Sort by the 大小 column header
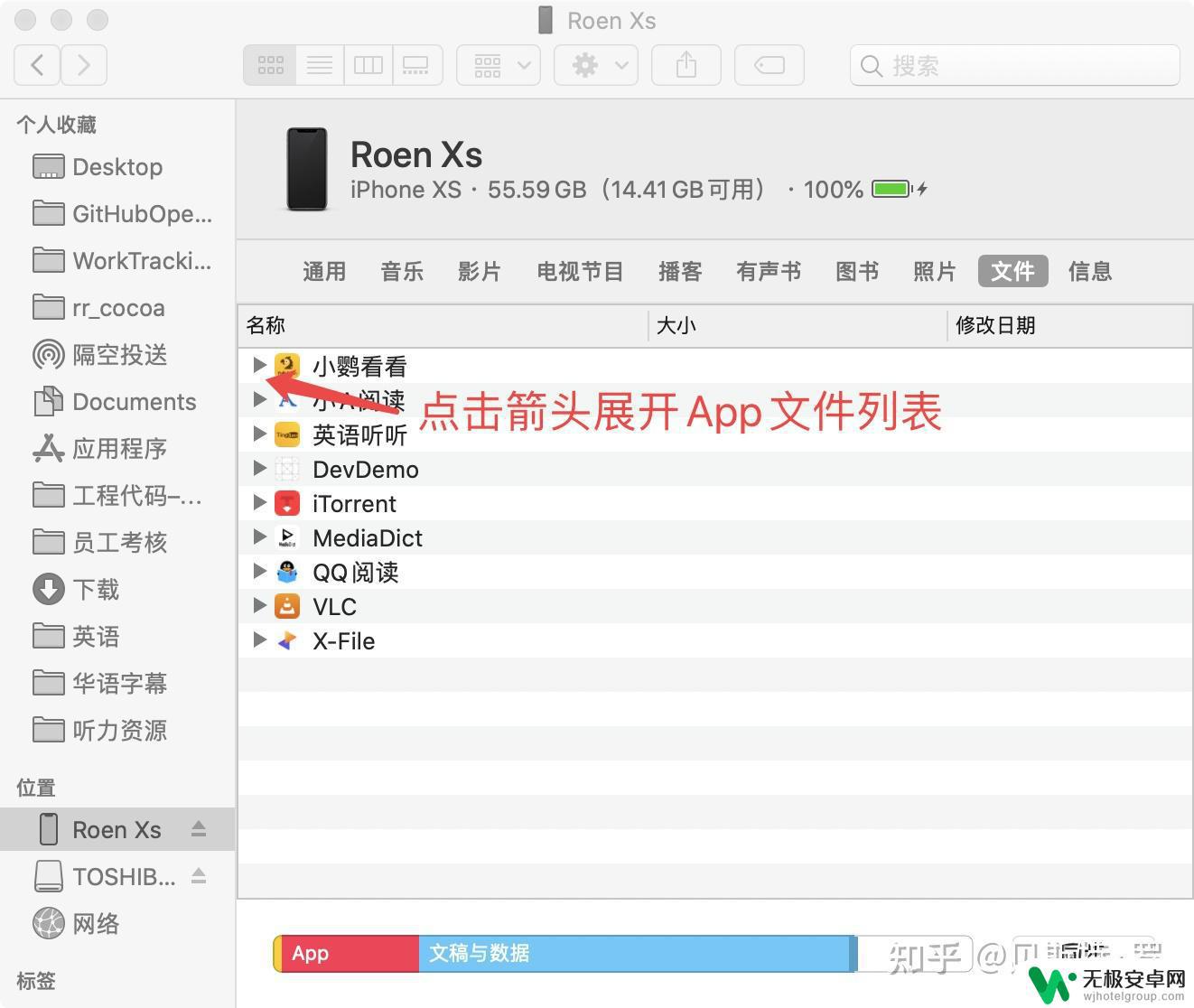The width and height of the screenshot is (1194, 1008). coord(798,326)
